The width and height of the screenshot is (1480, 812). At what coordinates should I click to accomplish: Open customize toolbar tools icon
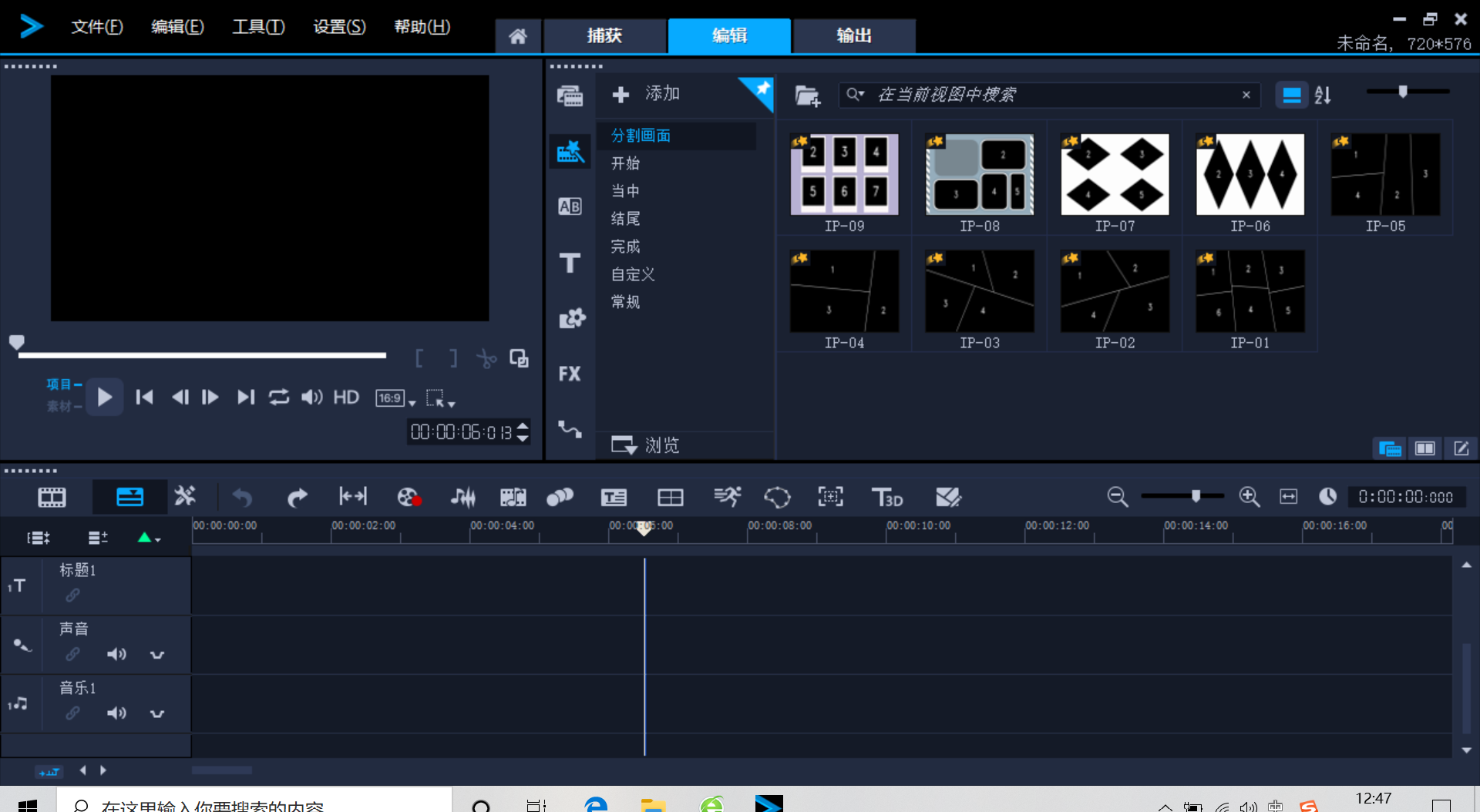tap(184, 496)
